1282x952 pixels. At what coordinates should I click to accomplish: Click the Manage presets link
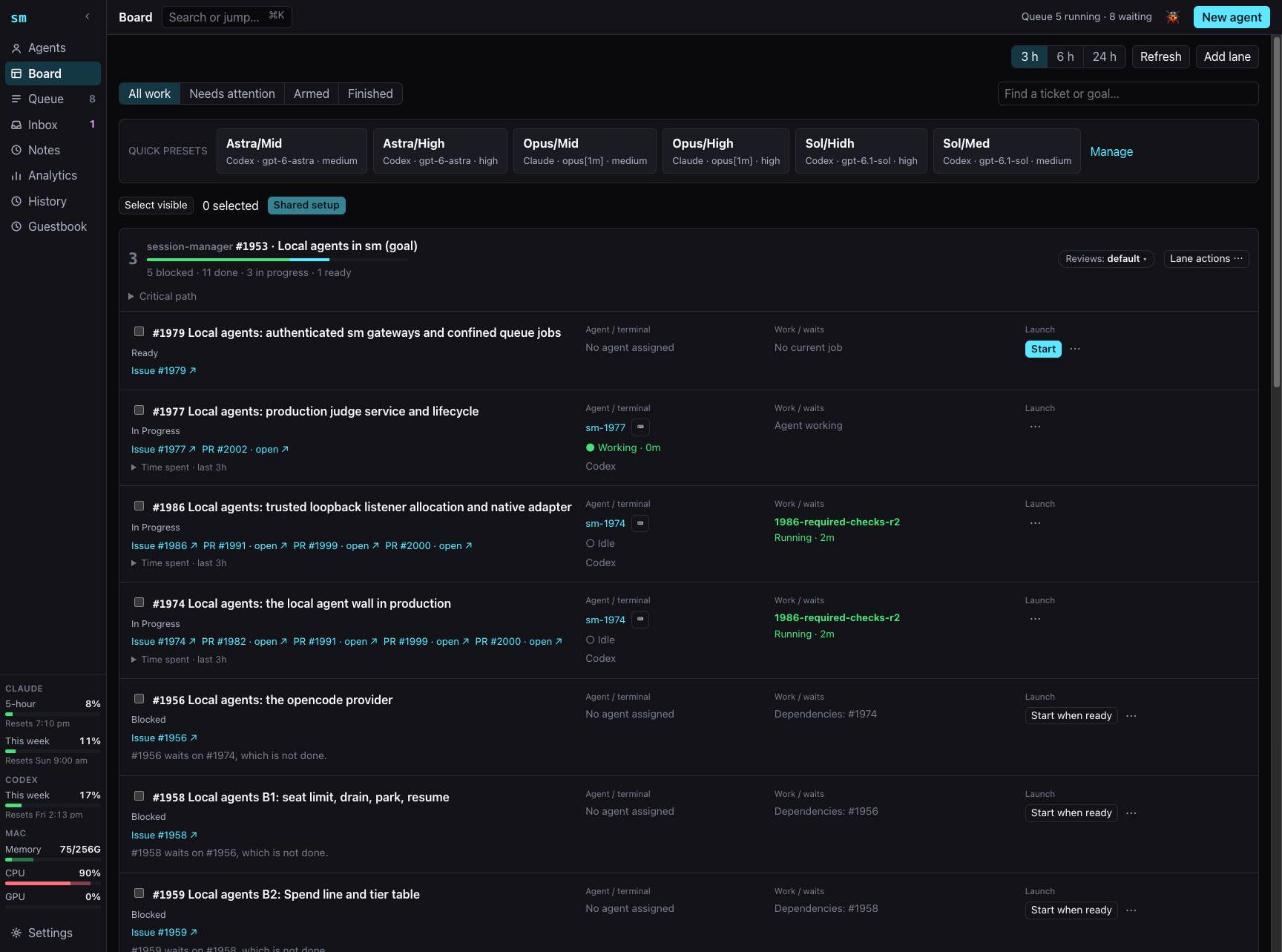pos(1111,152)
